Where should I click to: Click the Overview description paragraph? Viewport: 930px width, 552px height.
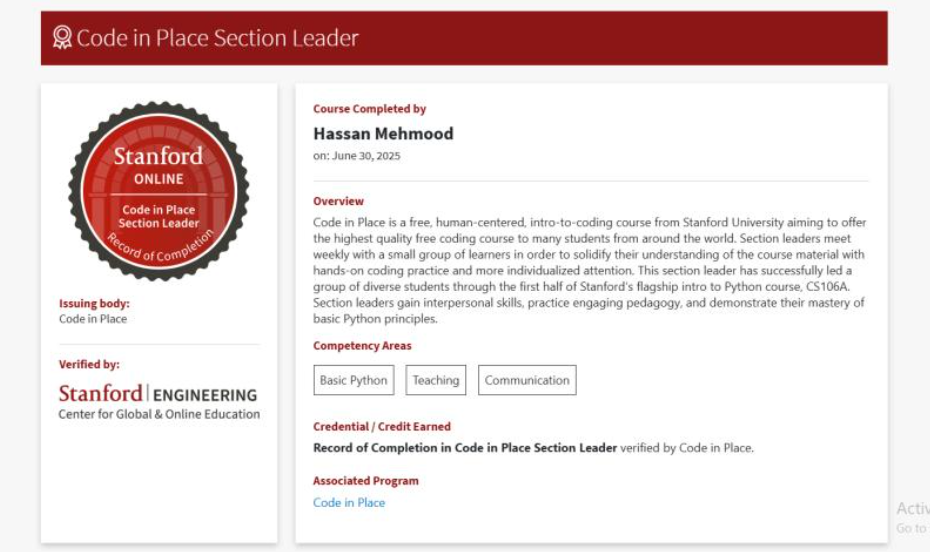click(x=590, y=270)
